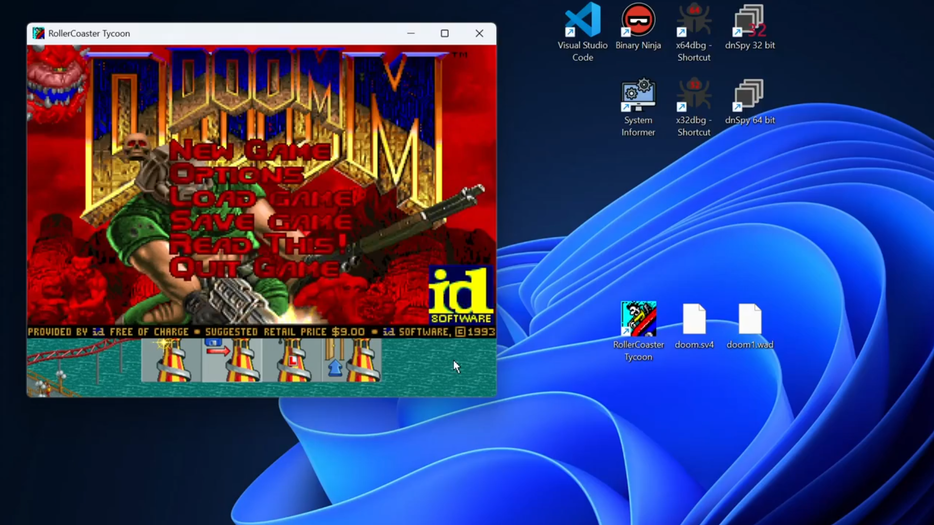
Task: Click the RollerCoaster Tycoon title bar app icon
Action: pos(39,33)
